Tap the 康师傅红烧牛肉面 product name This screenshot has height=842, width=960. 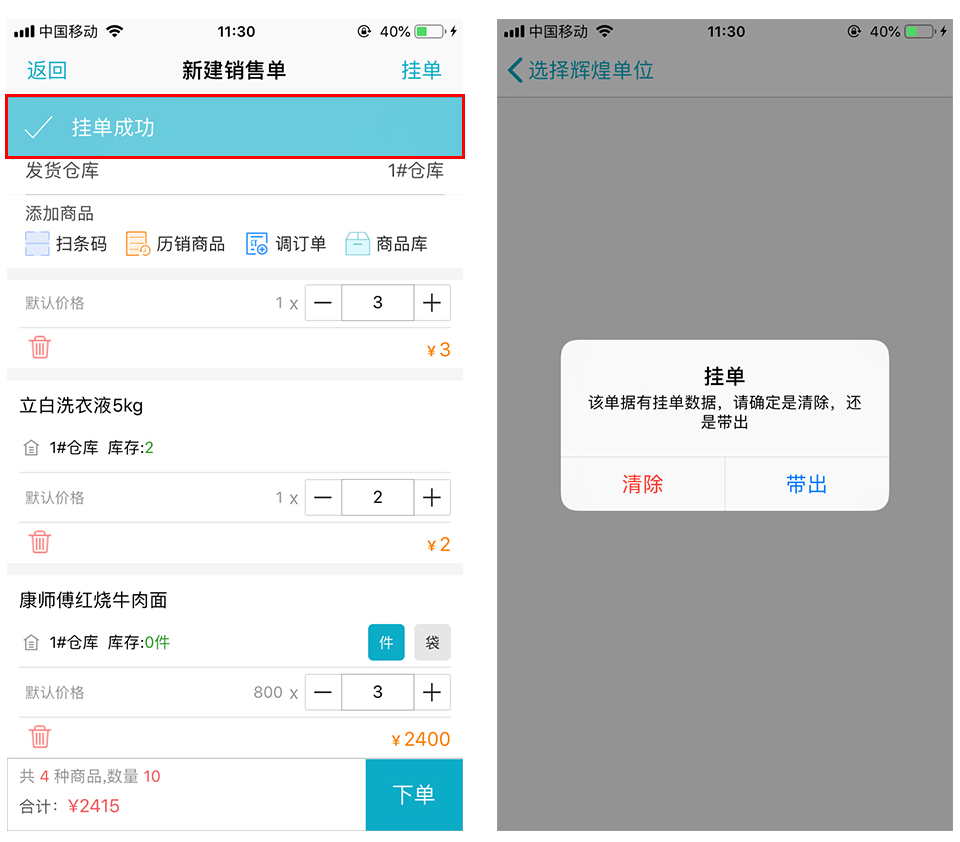[x=93, y=600]
